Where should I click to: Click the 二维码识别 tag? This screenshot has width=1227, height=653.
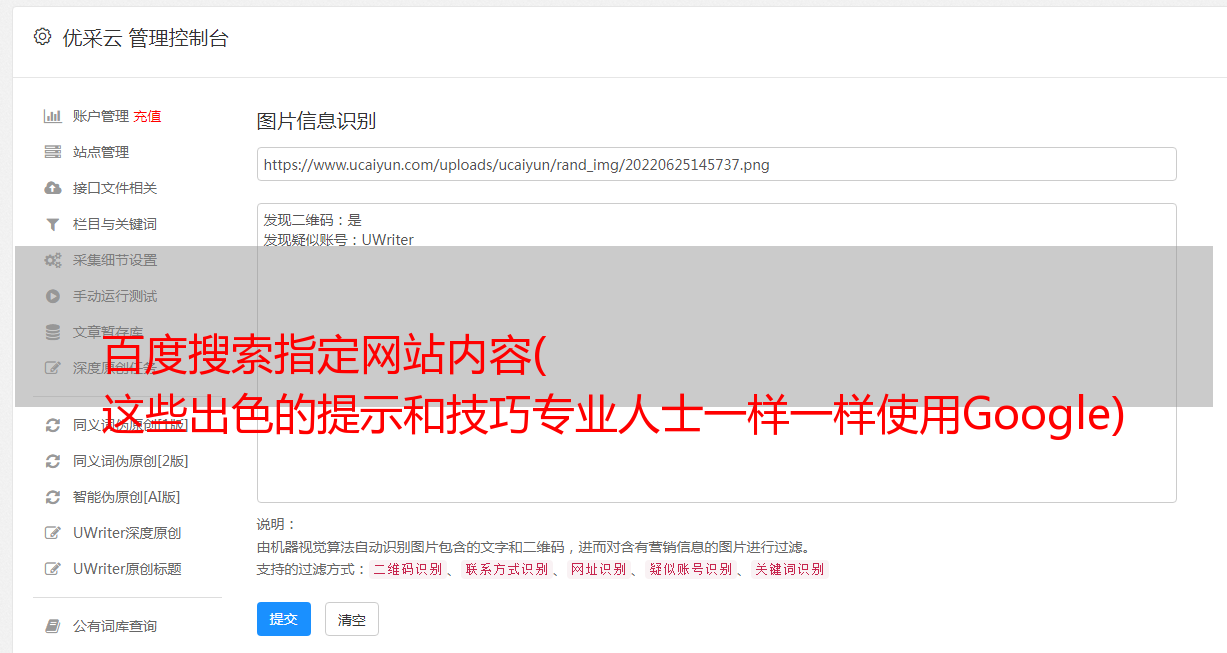point(407,569)
